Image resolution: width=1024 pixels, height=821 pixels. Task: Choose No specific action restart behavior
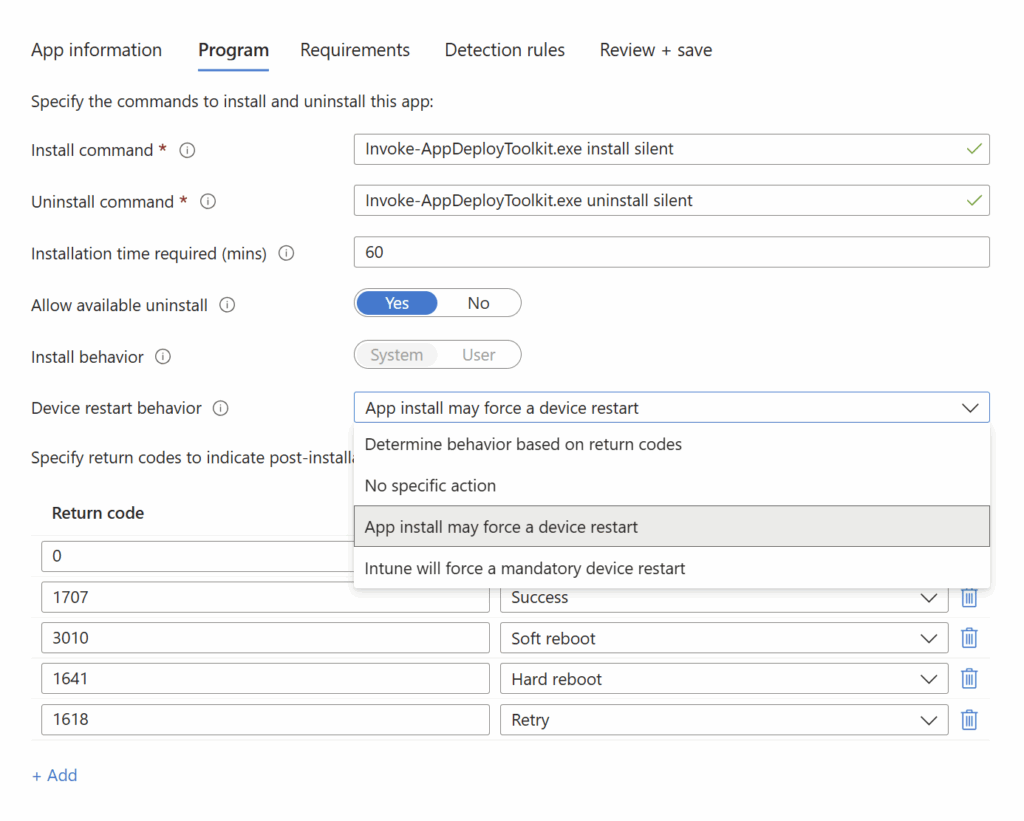[x=430, y=485]
